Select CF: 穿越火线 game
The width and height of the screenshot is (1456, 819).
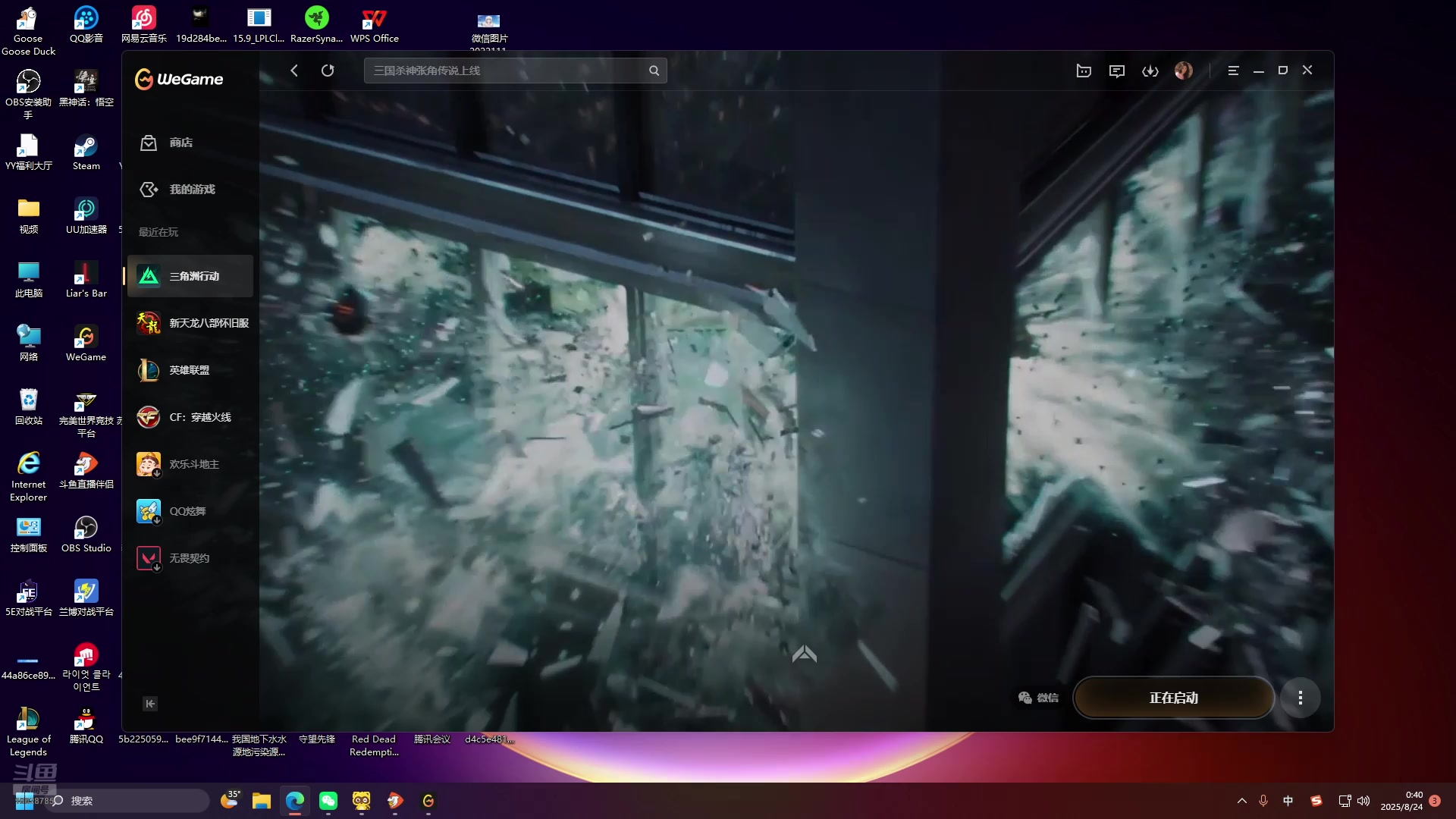190,417
